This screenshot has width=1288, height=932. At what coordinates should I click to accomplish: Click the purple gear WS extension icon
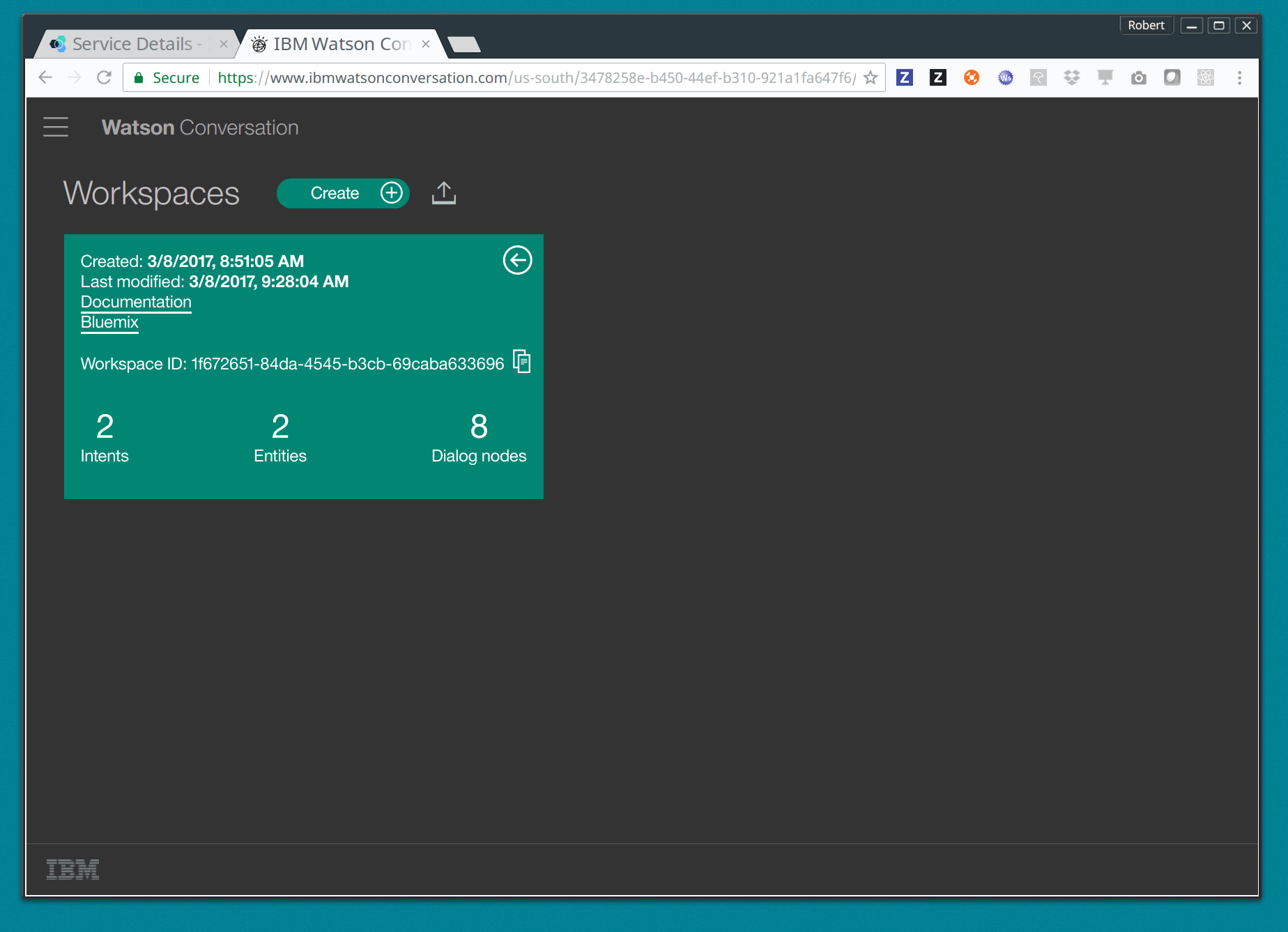pyautogui.click(x=1005, y=77)
